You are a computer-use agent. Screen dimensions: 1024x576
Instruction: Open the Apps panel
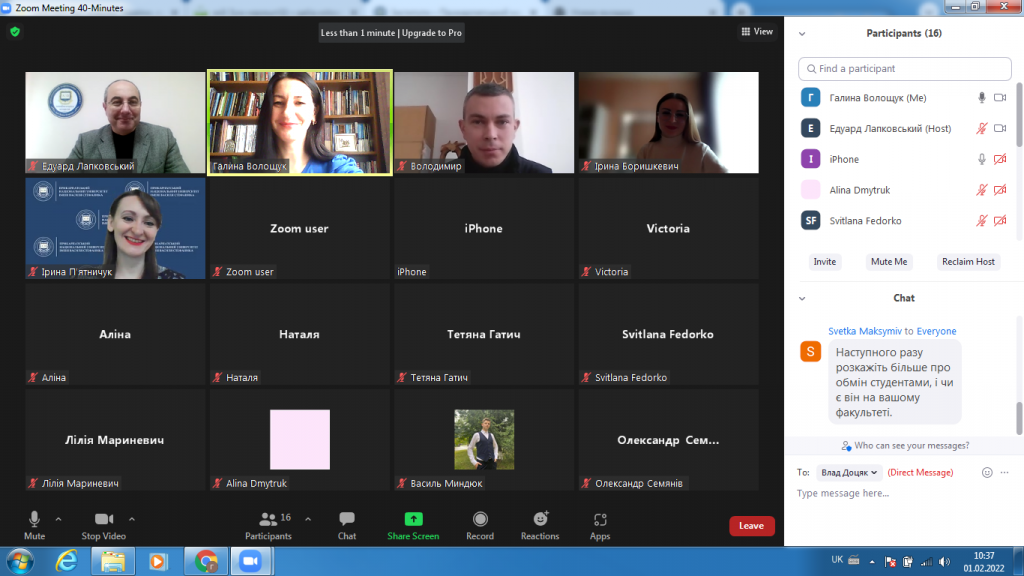pyautogui.click(x=600, y=519)
